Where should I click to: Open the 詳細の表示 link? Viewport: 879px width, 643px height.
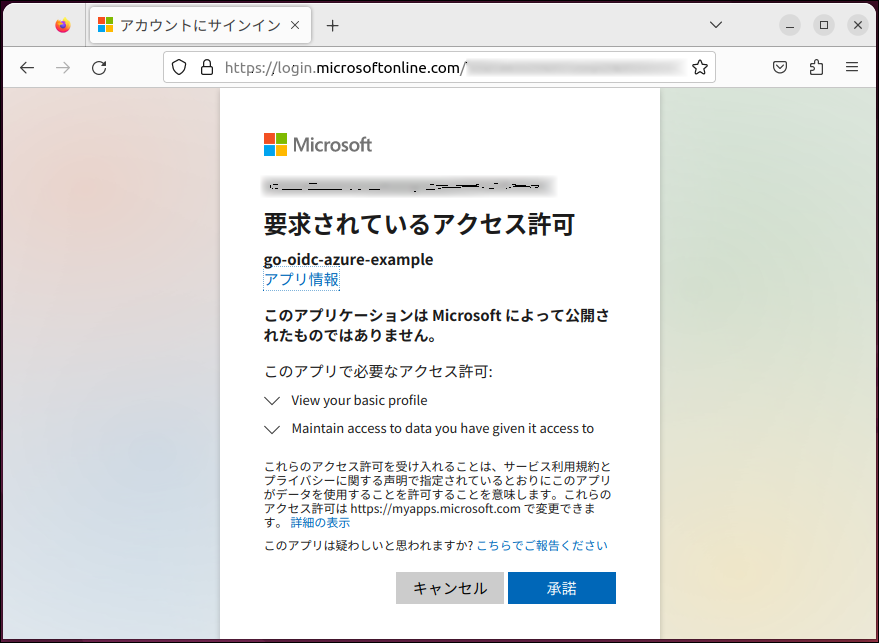click(x=320, y=522)
